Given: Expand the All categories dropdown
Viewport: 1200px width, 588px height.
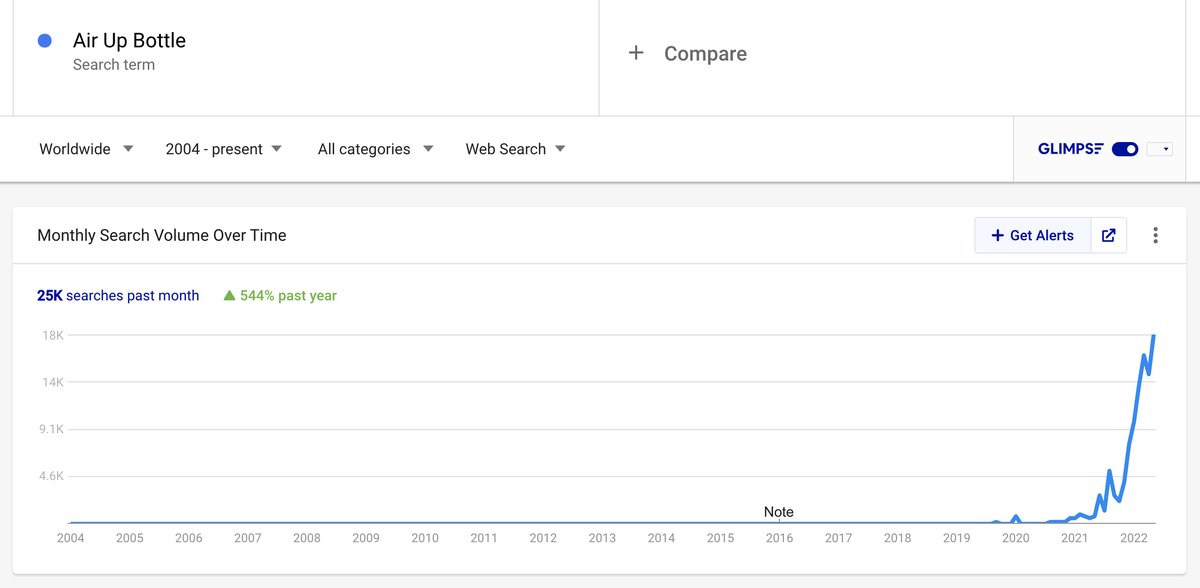Looking at the screenshot, I should [x=375, y=149].
